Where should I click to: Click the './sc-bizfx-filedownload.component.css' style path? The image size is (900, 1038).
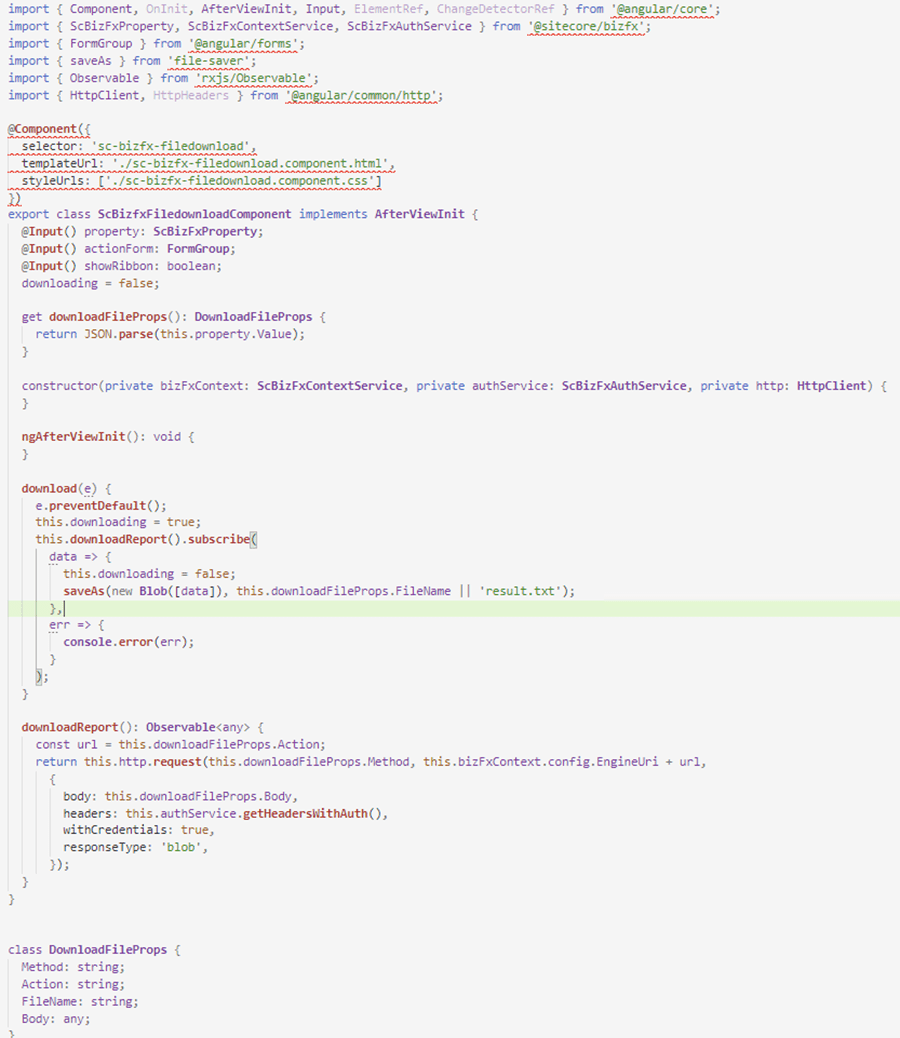pos(240,180)
